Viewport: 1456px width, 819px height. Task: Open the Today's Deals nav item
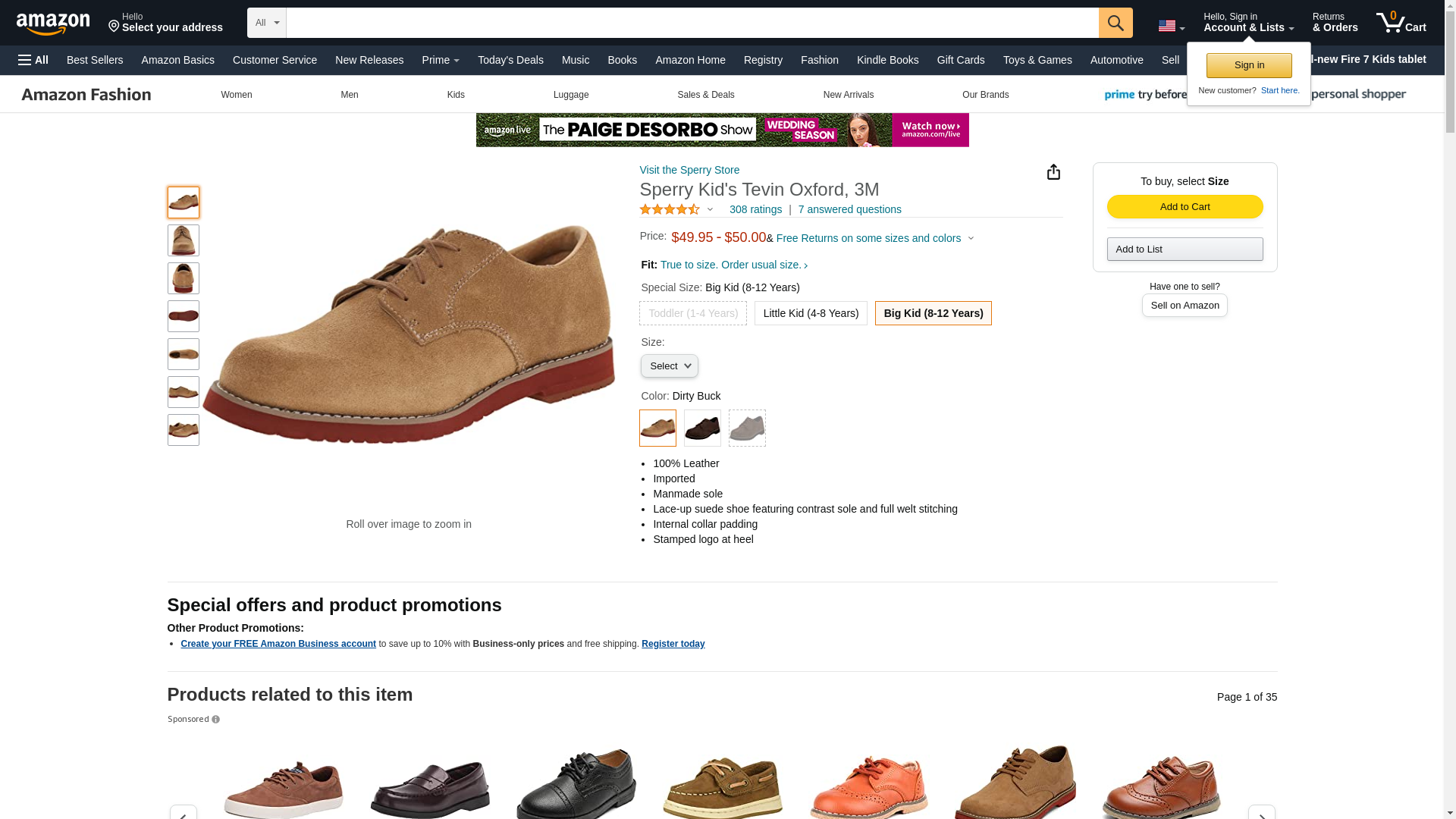pos(510,60)
